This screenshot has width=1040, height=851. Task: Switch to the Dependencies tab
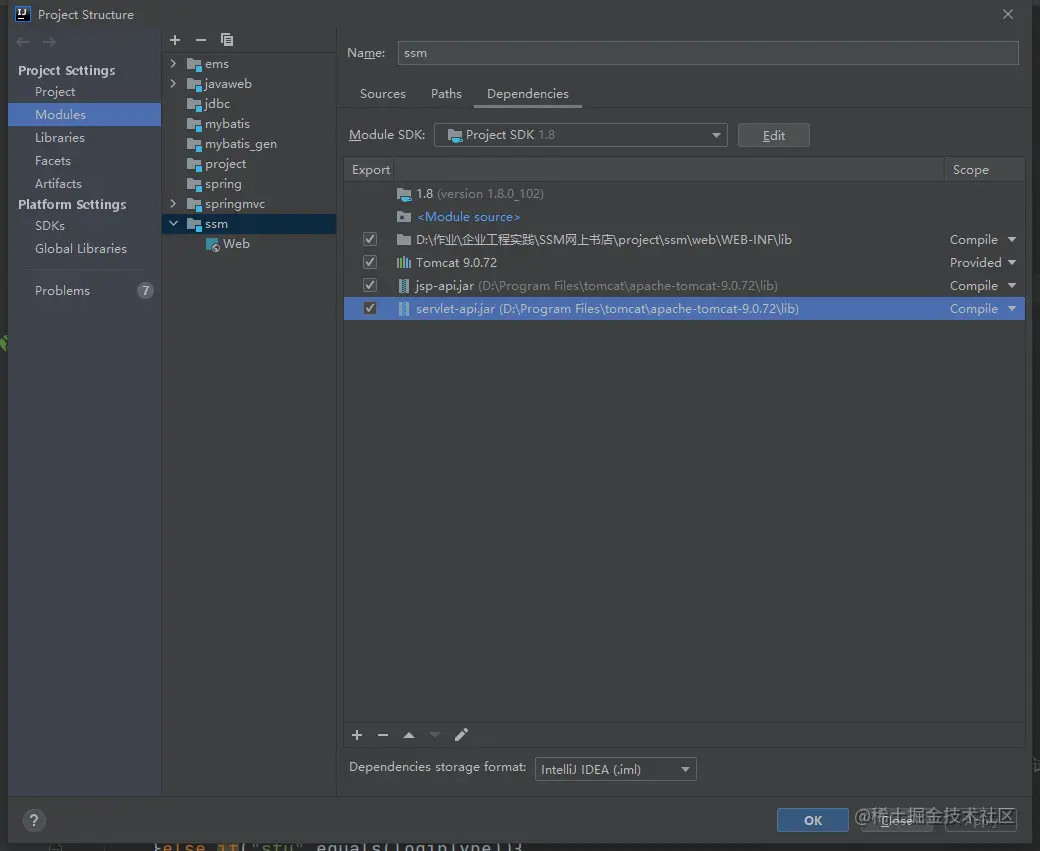pyautogui.click(x=528, y=94)
